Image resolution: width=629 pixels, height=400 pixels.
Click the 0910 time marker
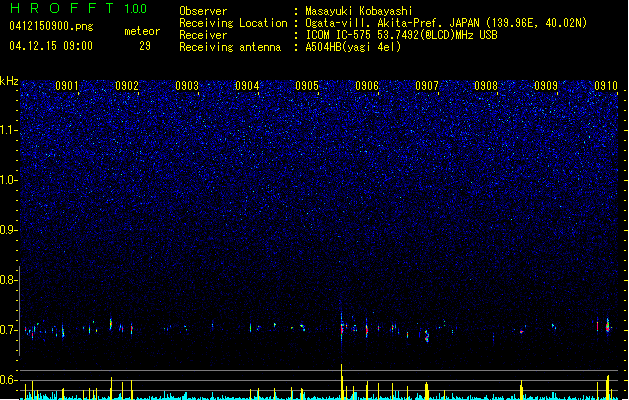[x=606, y=86]
